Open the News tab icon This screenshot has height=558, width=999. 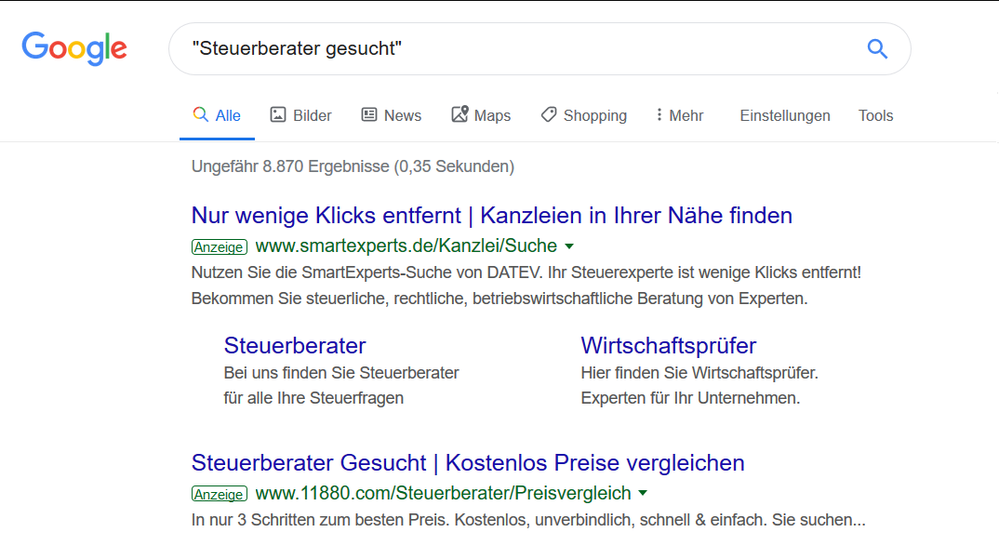click(369, 115)
